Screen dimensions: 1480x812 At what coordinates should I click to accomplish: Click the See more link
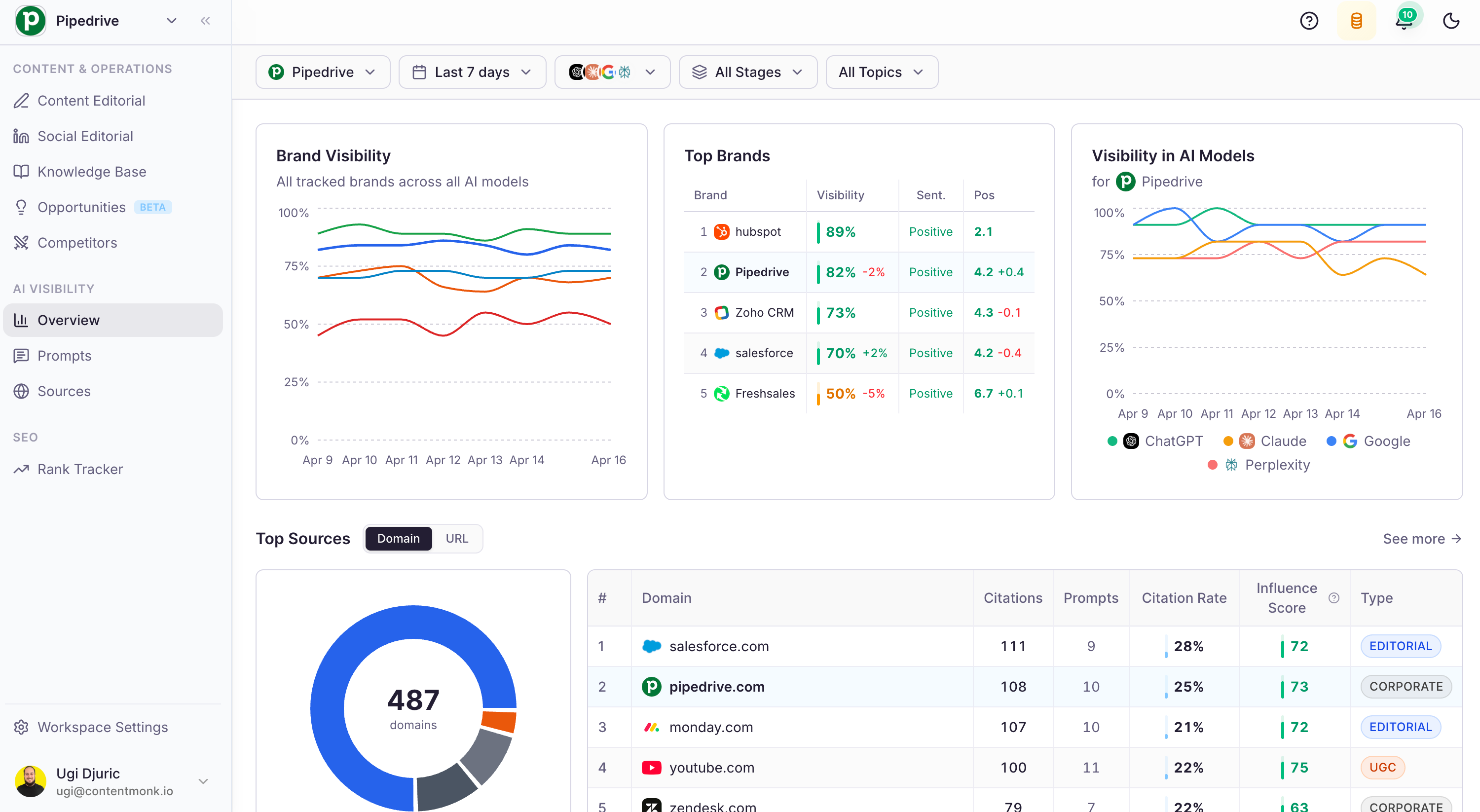pyautogui.click(x=1421, y=539)
